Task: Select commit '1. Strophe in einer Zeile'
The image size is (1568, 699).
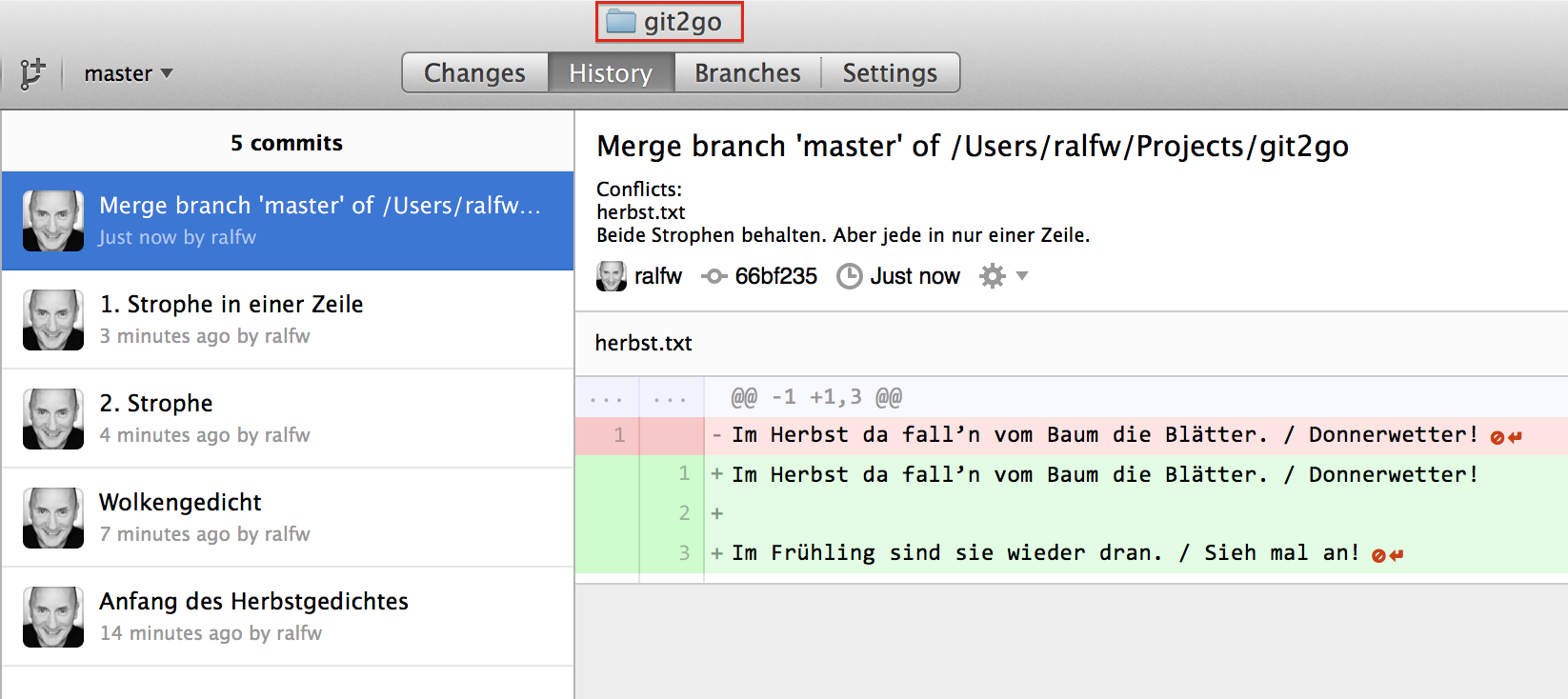Action: coord(288,320)
